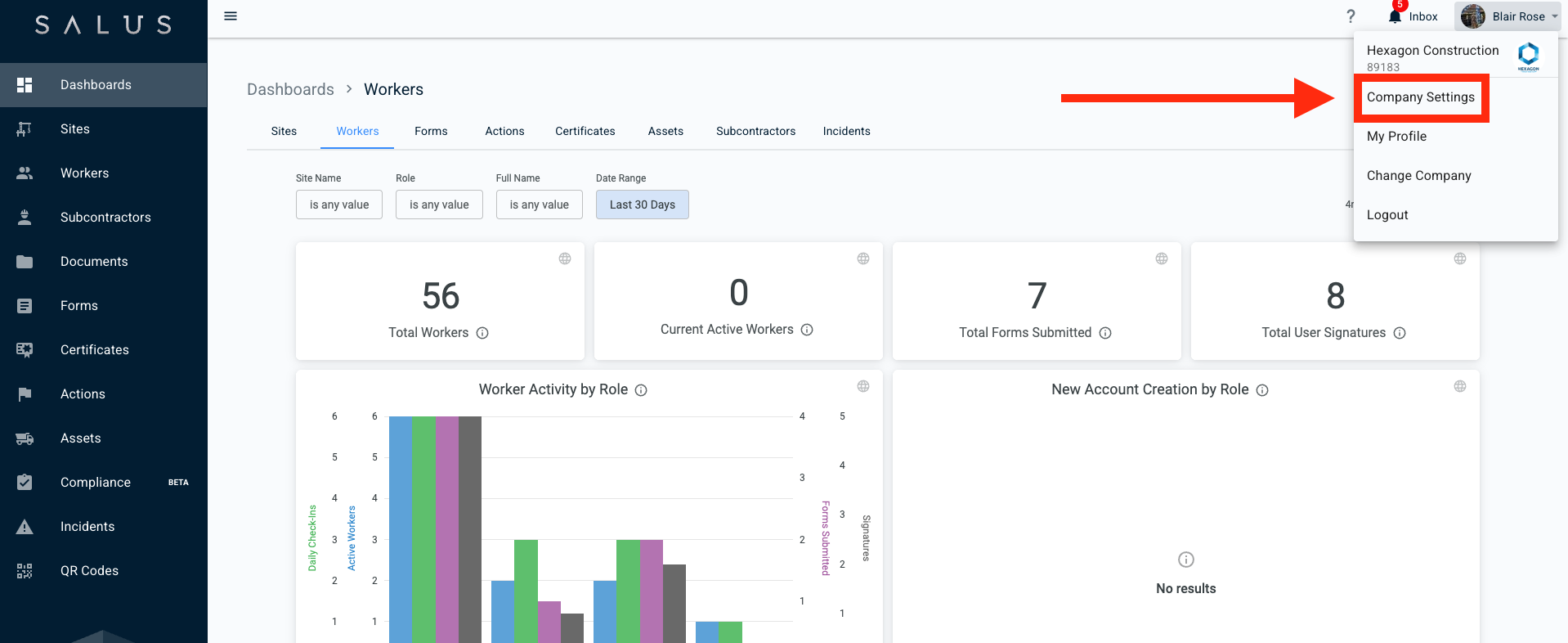Open the Site Name filter dropdown
The width and height of the screenshot is (1568, 643).
(338, 205)
